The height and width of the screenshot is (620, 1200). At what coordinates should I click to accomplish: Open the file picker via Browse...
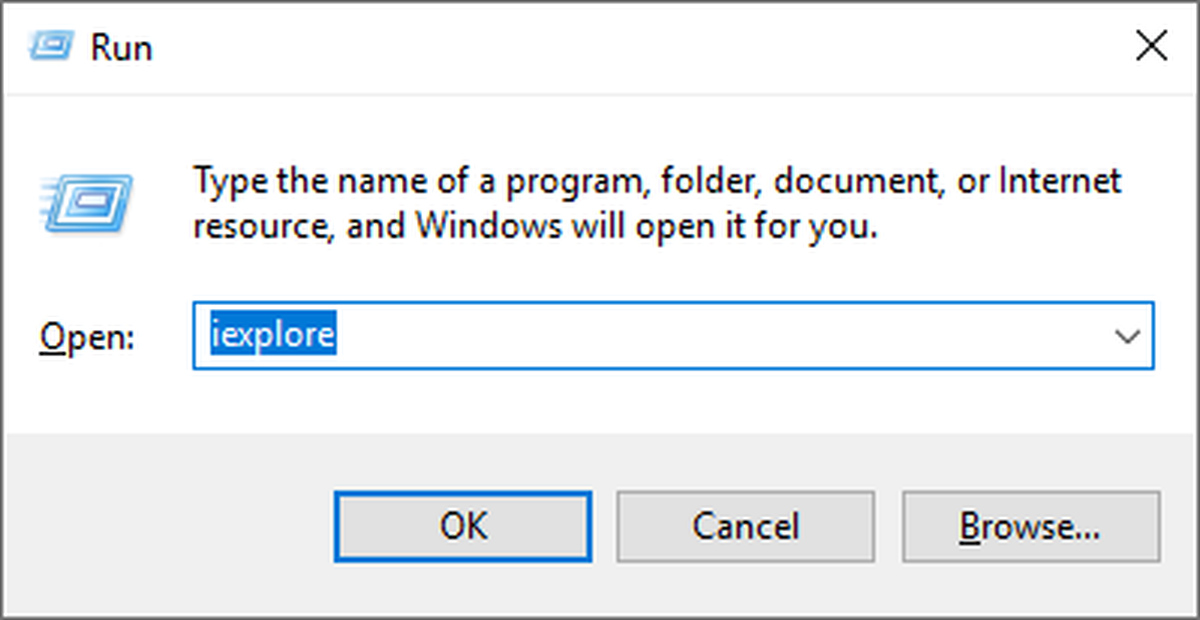point(1031,525)
